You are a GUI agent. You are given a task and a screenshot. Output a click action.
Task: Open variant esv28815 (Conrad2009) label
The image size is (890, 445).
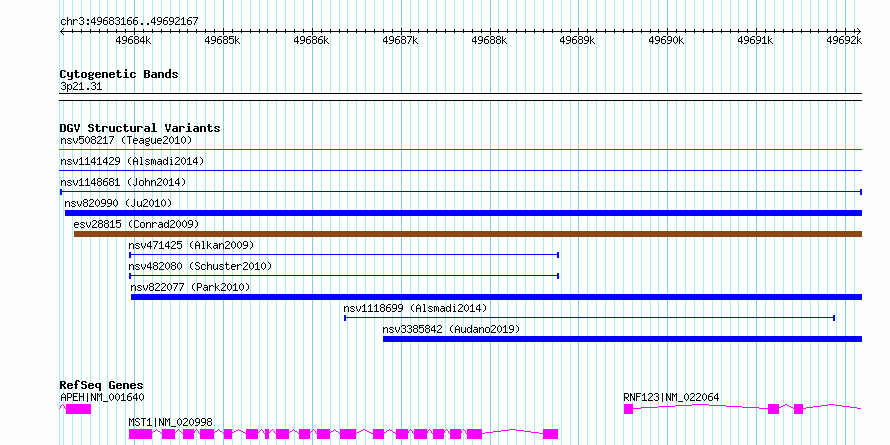tap(136, 224)
